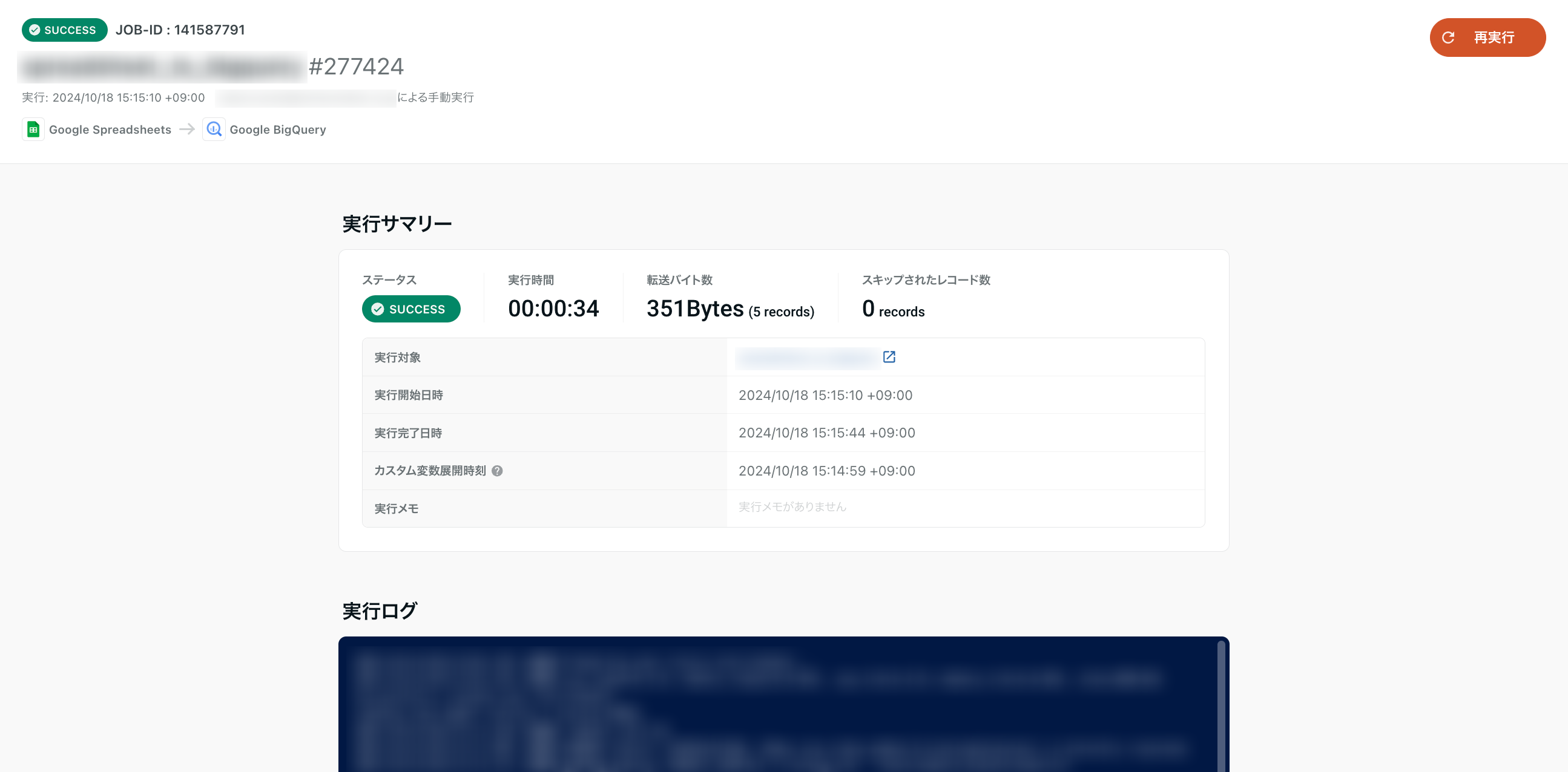Click the 実行メモ row label
The height and width of the screenshot is (772, 1568).
click(x=397, y=509)
